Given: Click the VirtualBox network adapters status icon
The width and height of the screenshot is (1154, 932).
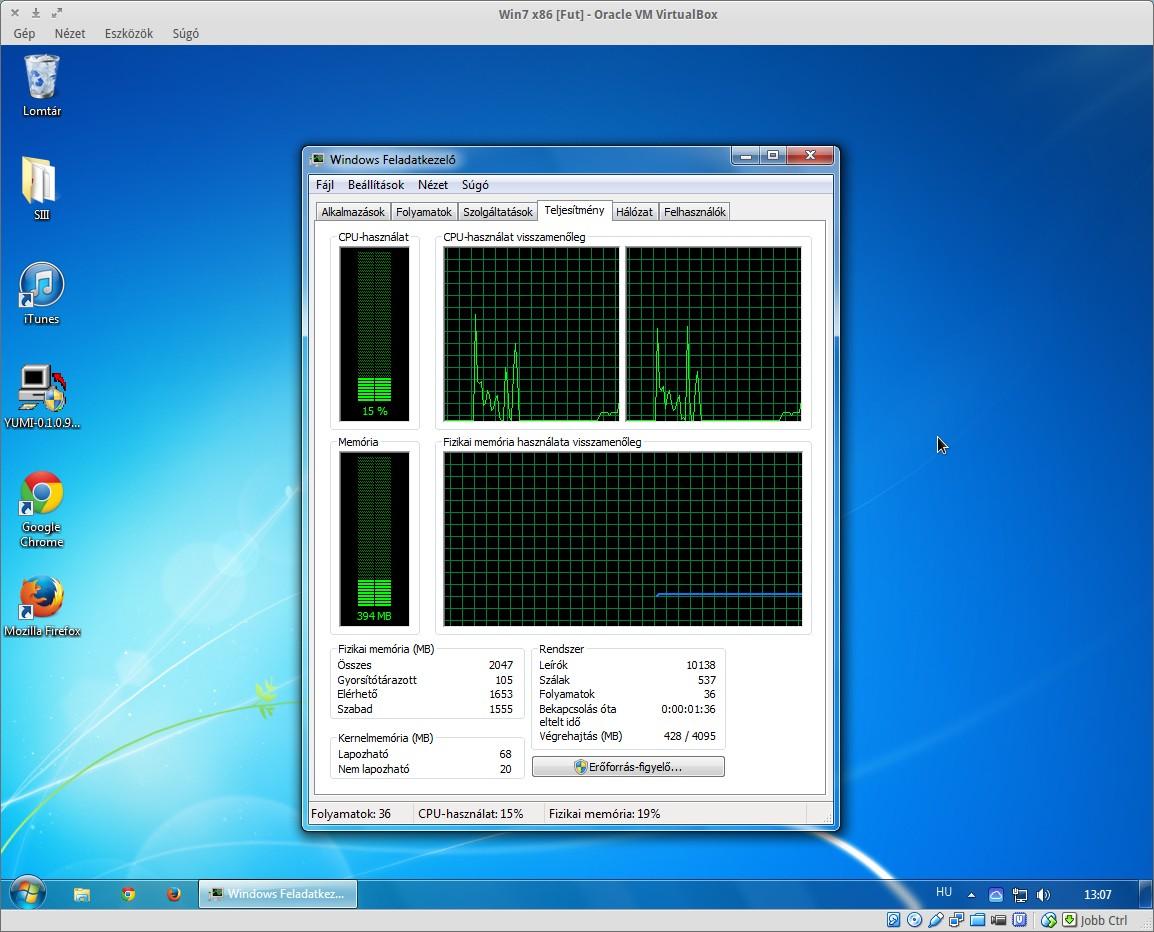Looking at the screenshot, I should point(957,919).
